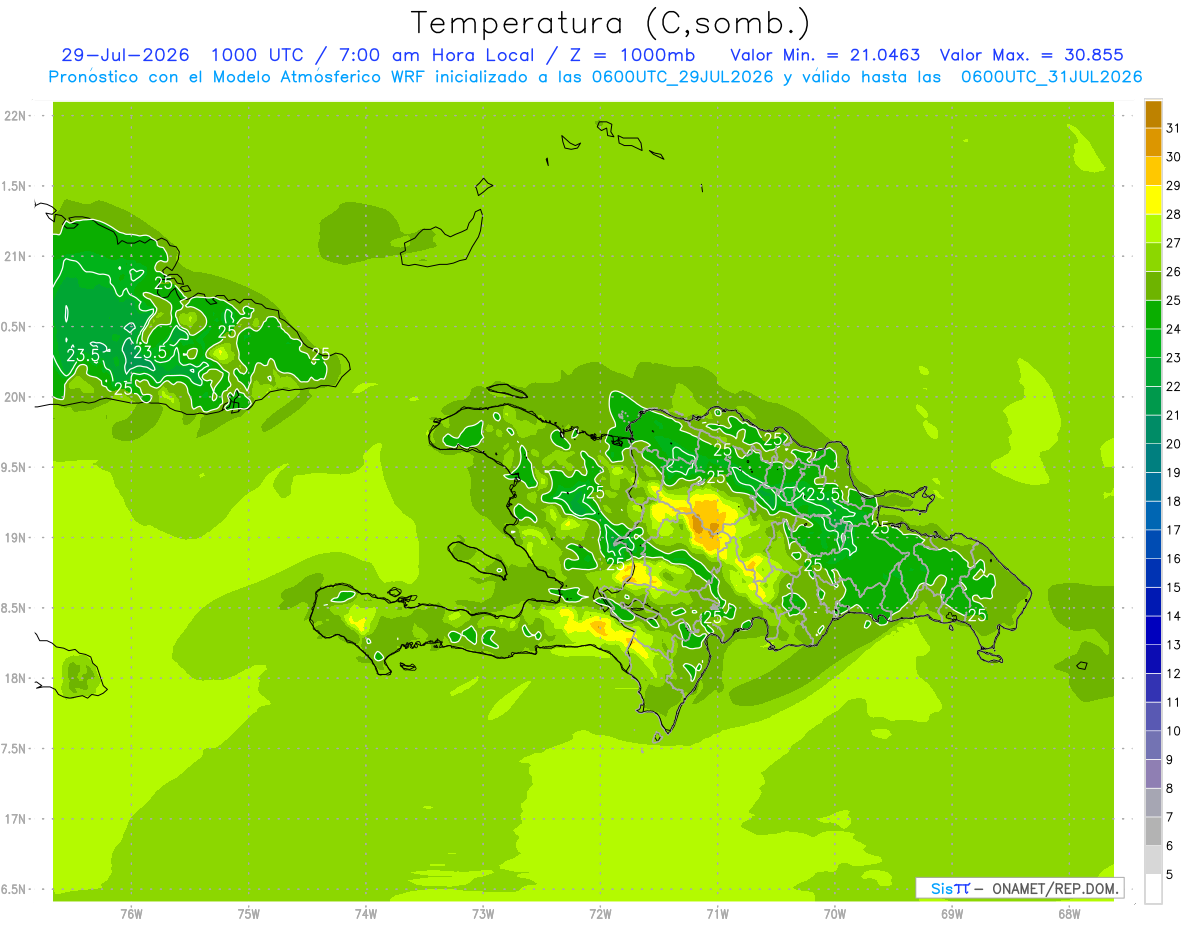
Task: Click the 76W longitude axis label
Action: (131, 913)
